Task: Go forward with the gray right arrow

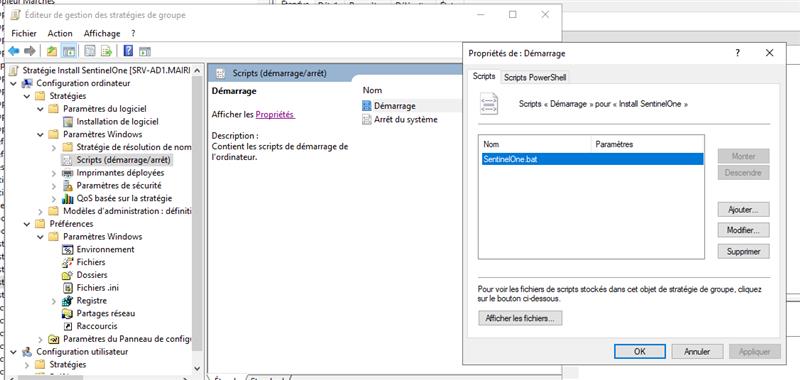Action: (x=30, y=51)
